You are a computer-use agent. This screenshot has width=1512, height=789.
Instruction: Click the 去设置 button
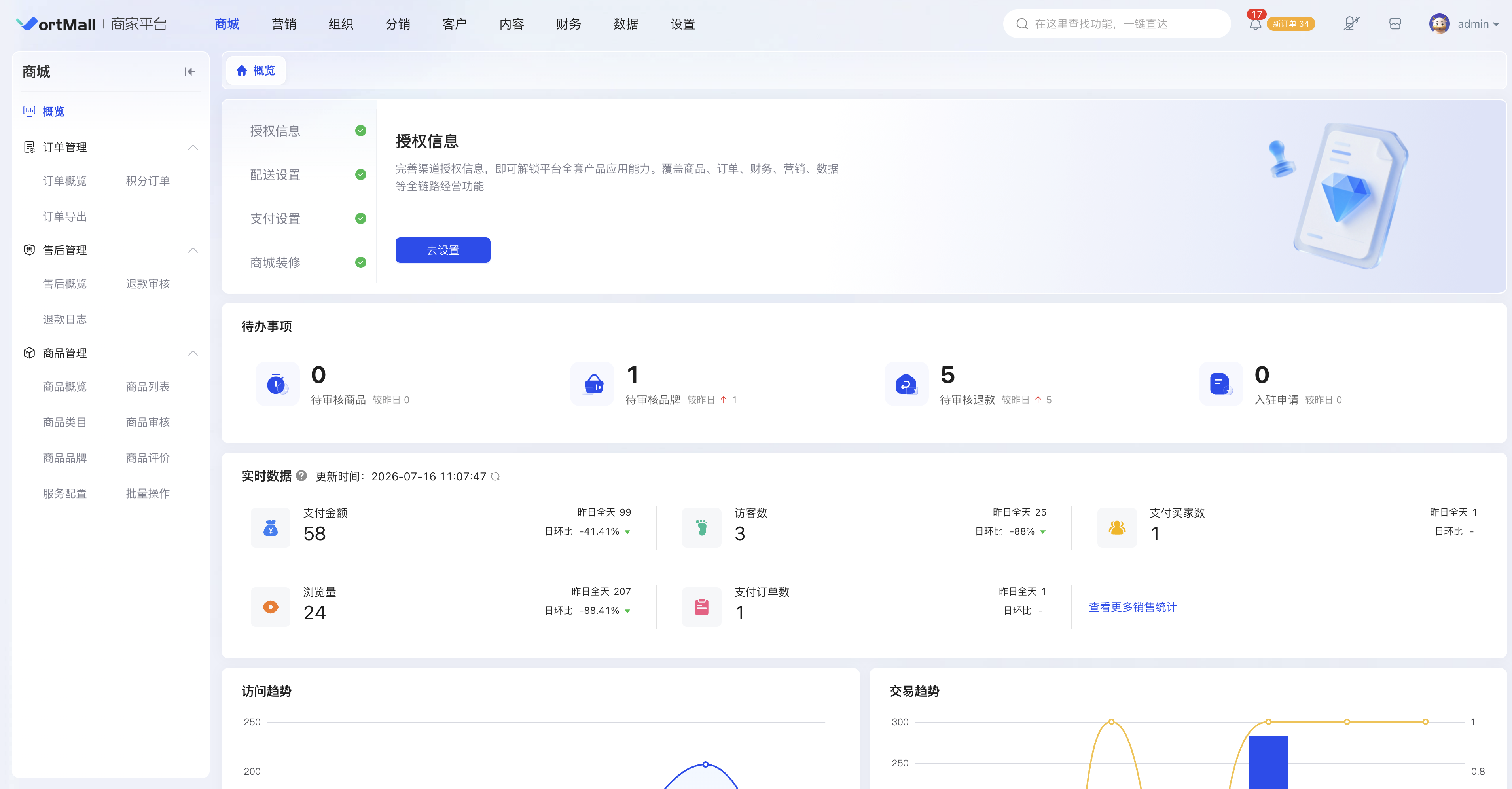(443, 250)
